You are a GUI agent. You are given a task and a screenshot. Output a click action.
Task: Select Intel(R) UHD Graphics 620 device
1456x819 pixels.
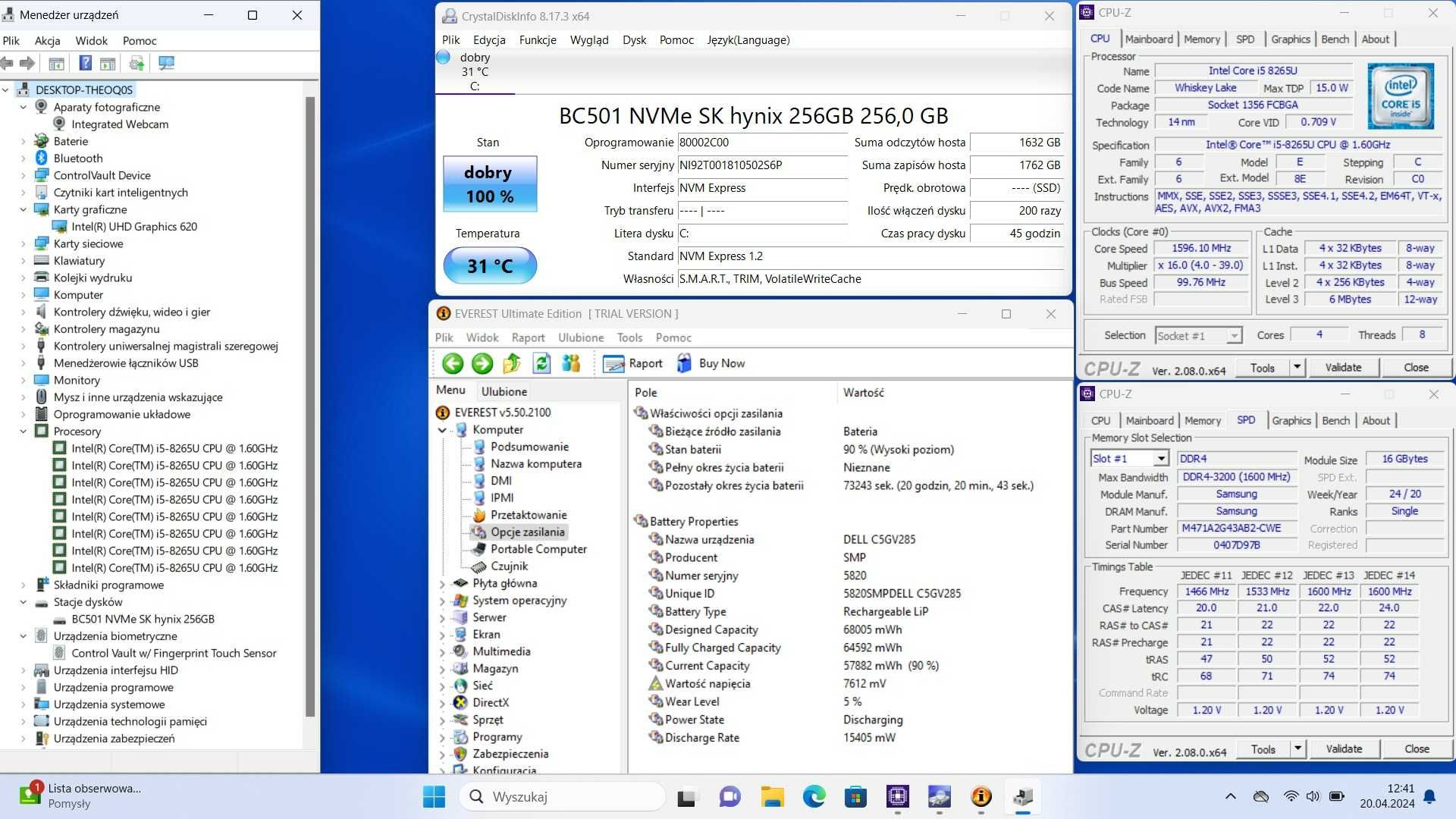[x=134, y=227]
